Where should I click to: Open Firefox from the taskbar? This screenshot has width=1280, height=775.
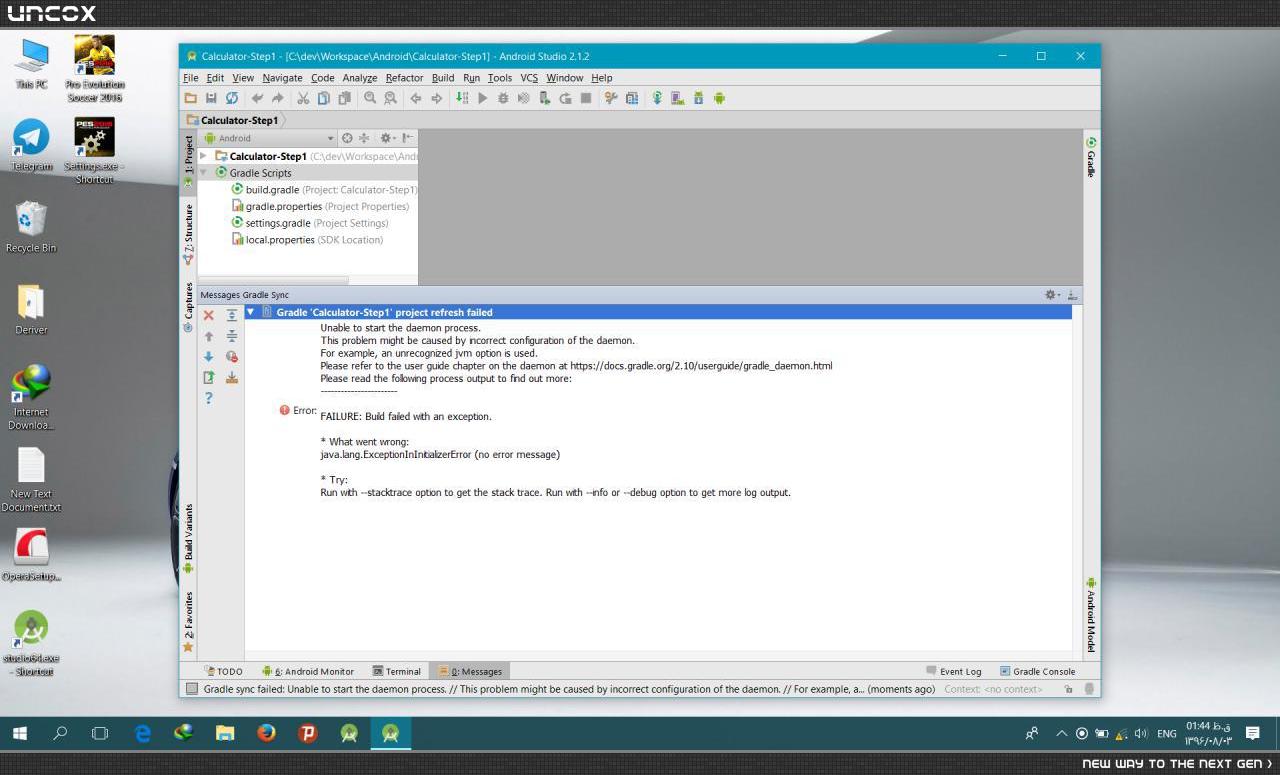pyautogui.click(x=266, y=733)
